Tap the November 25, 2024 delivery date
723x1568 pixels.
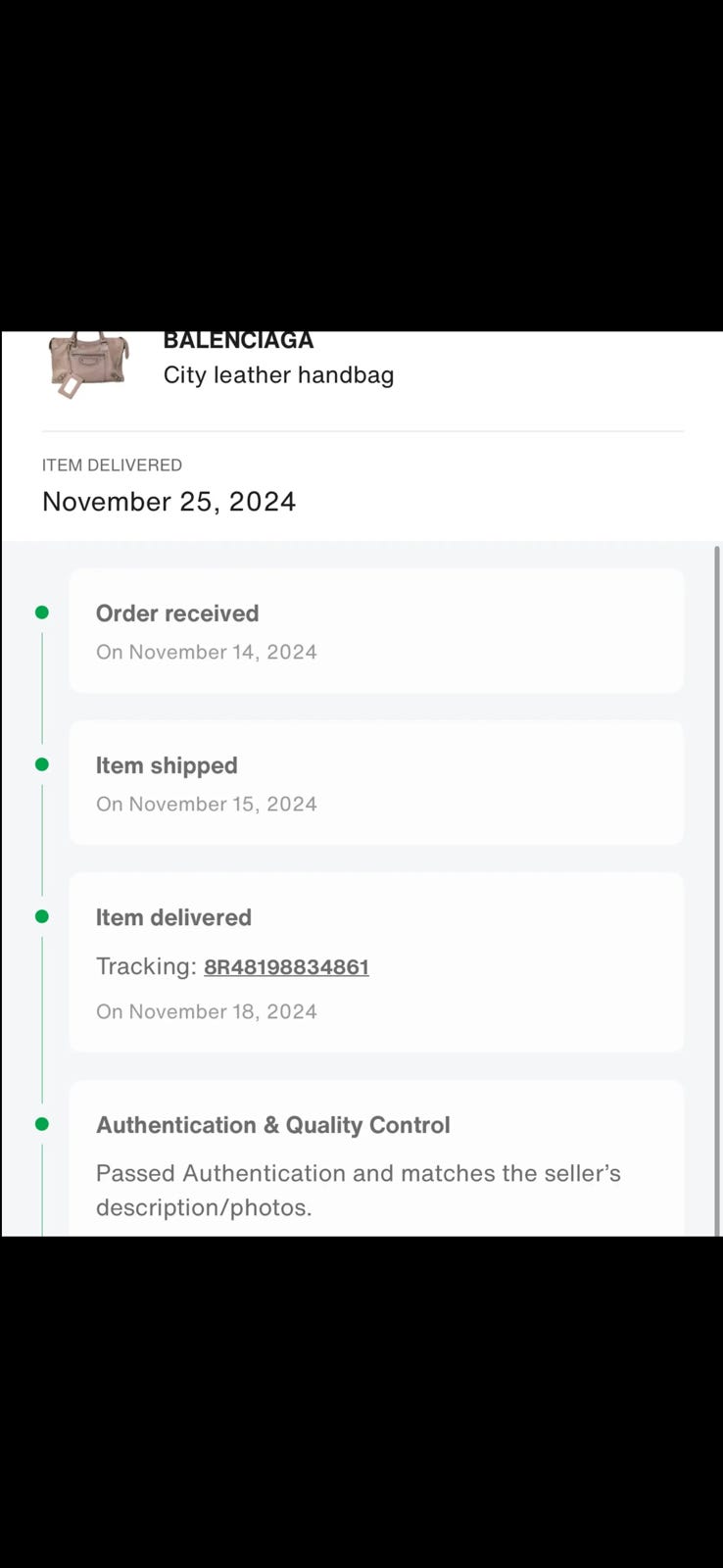point(169,502)
